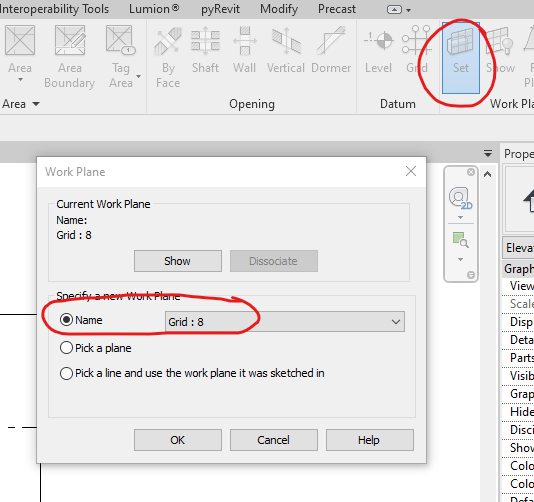Click the Show work plane tool
The image size is (534, 502).
click(x=500, y=50)
